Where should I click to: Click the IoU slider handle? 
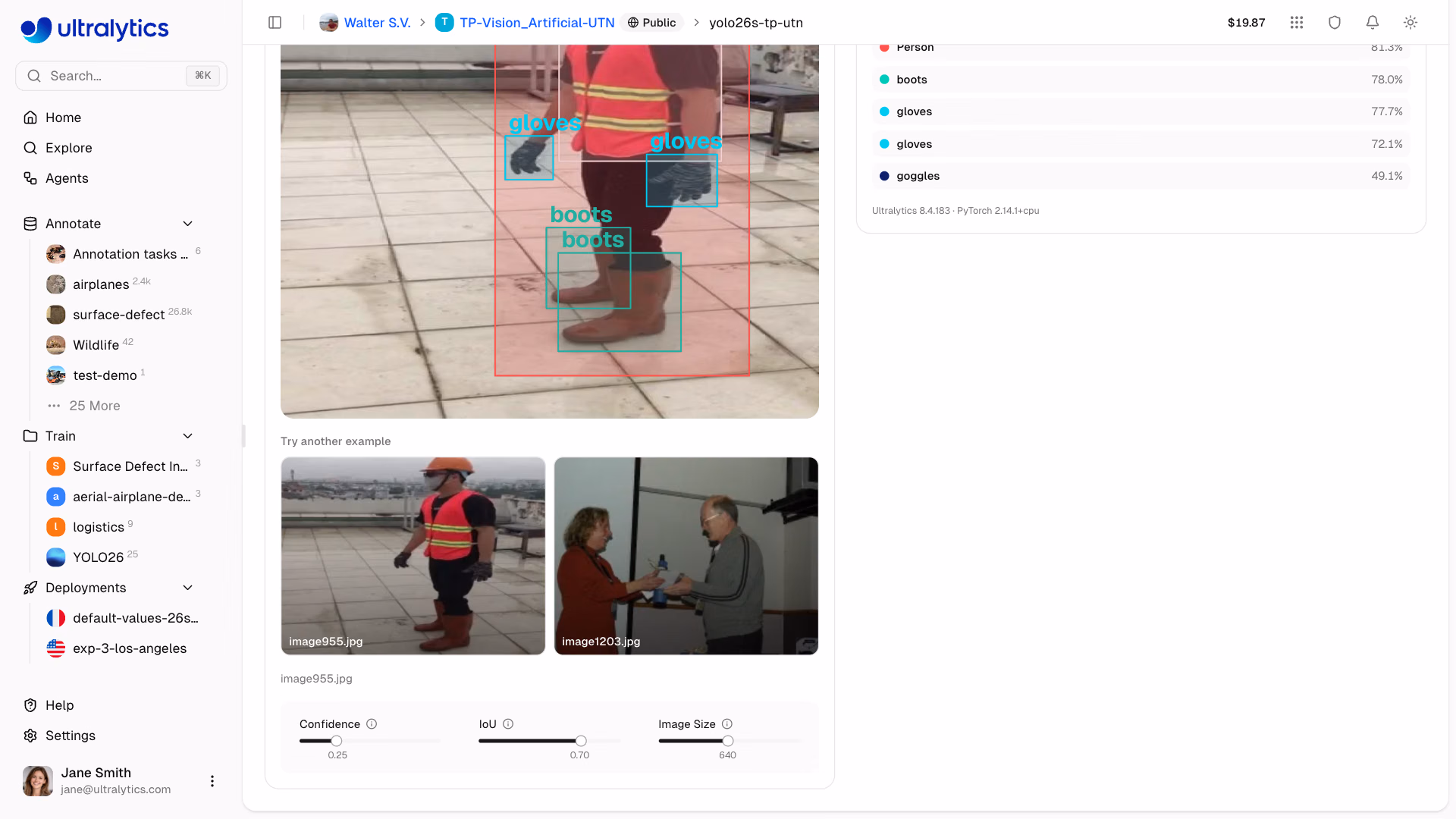coord(581,741)
